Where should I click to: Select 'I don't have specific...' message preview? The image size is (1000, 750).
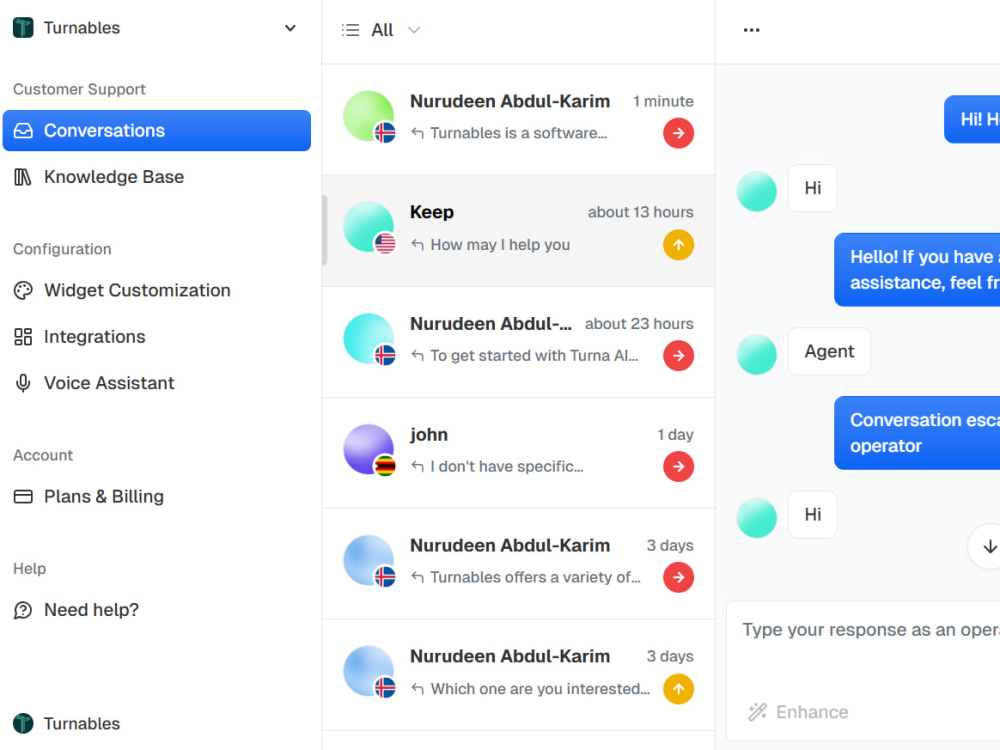[x=506, y=466]
